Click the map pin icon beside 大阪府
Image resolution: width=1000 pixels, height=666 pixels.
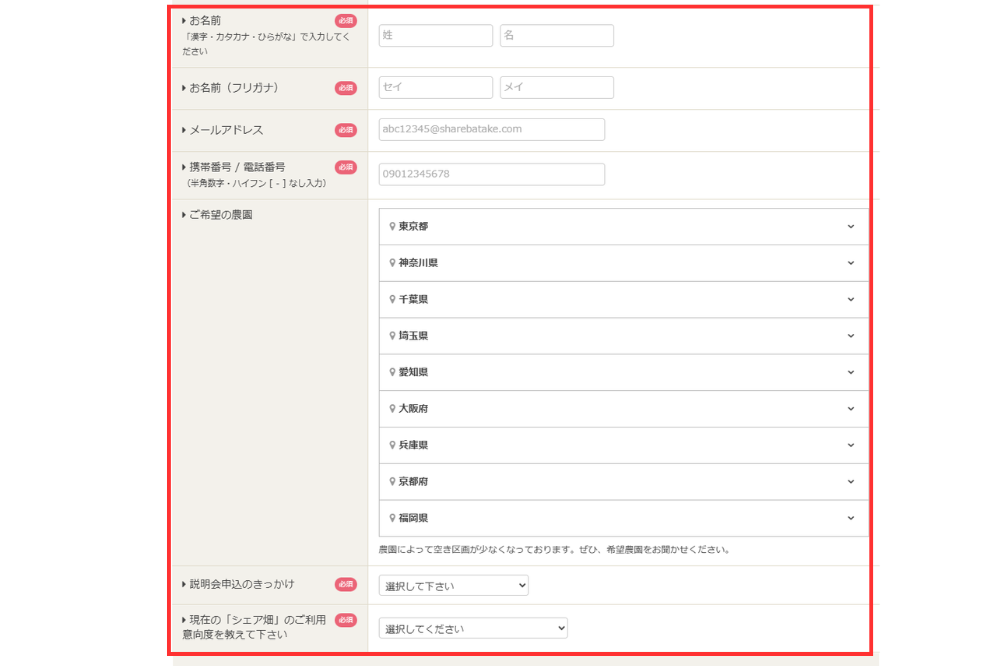392,408
